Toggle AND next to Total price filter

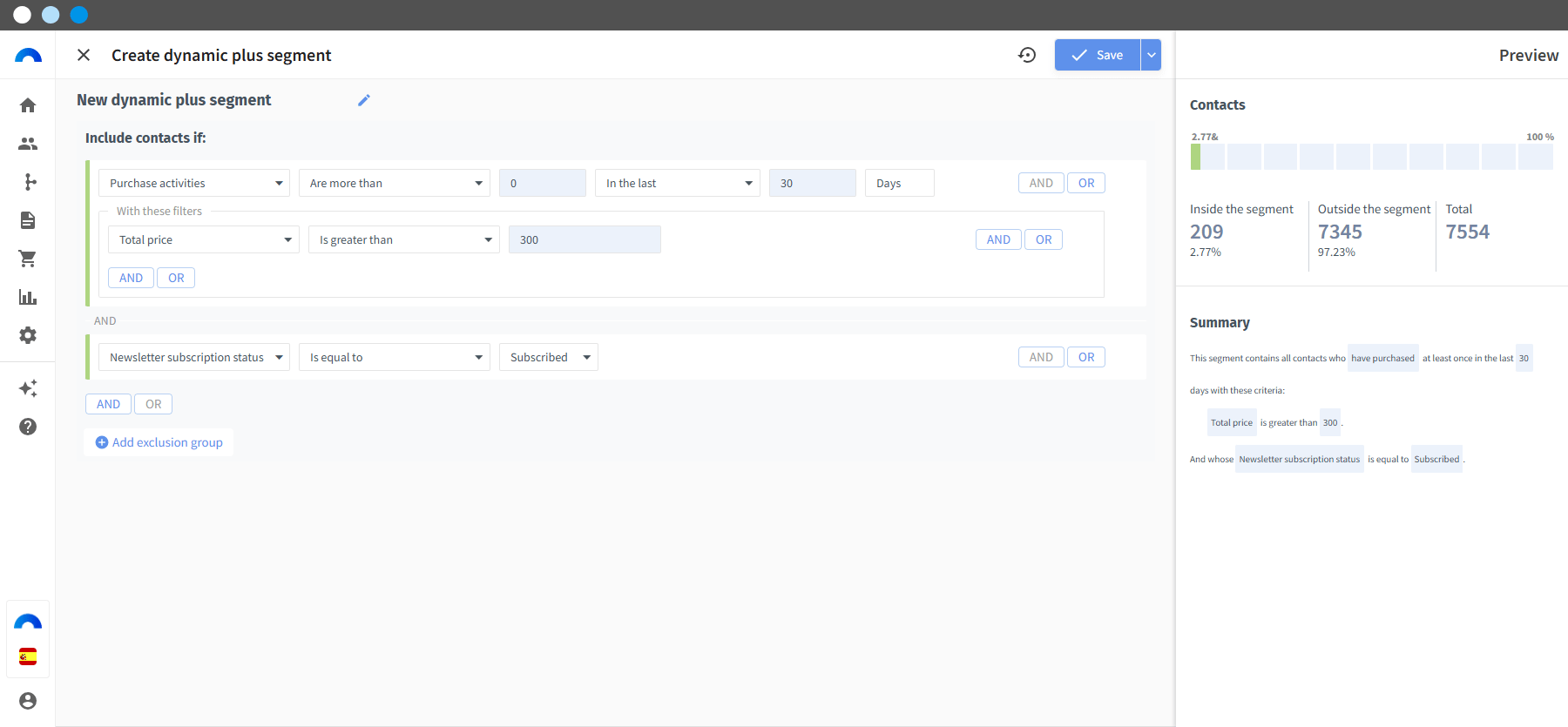(x=998, y=239)
